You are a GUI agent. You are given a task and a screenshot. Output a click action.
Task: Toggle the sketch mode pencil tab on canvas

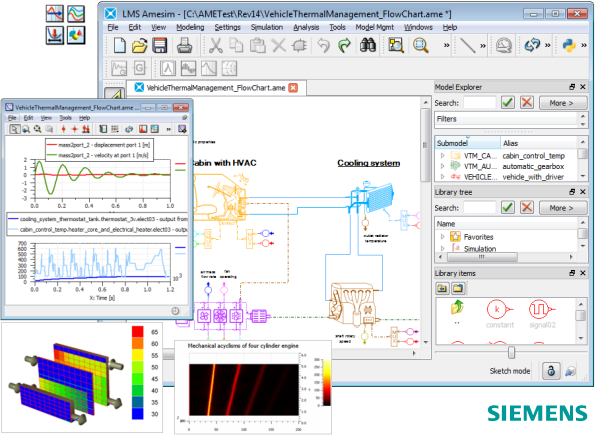point(114,93)
